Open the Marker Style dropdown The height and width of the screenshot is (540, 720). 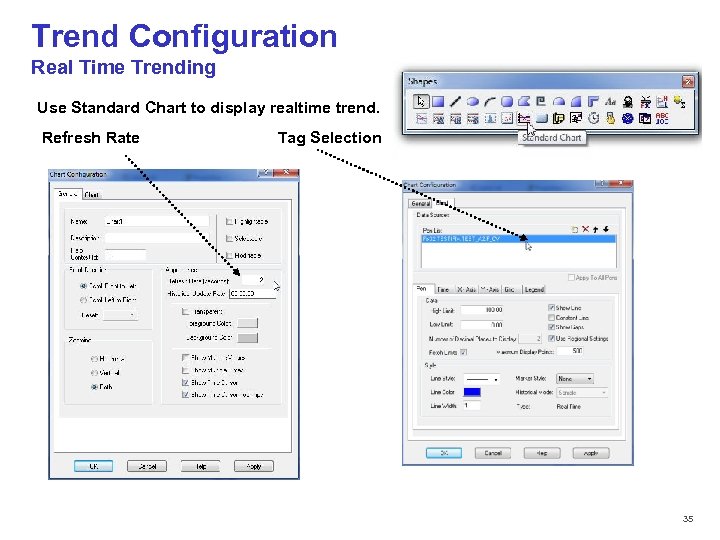(575, 379)
